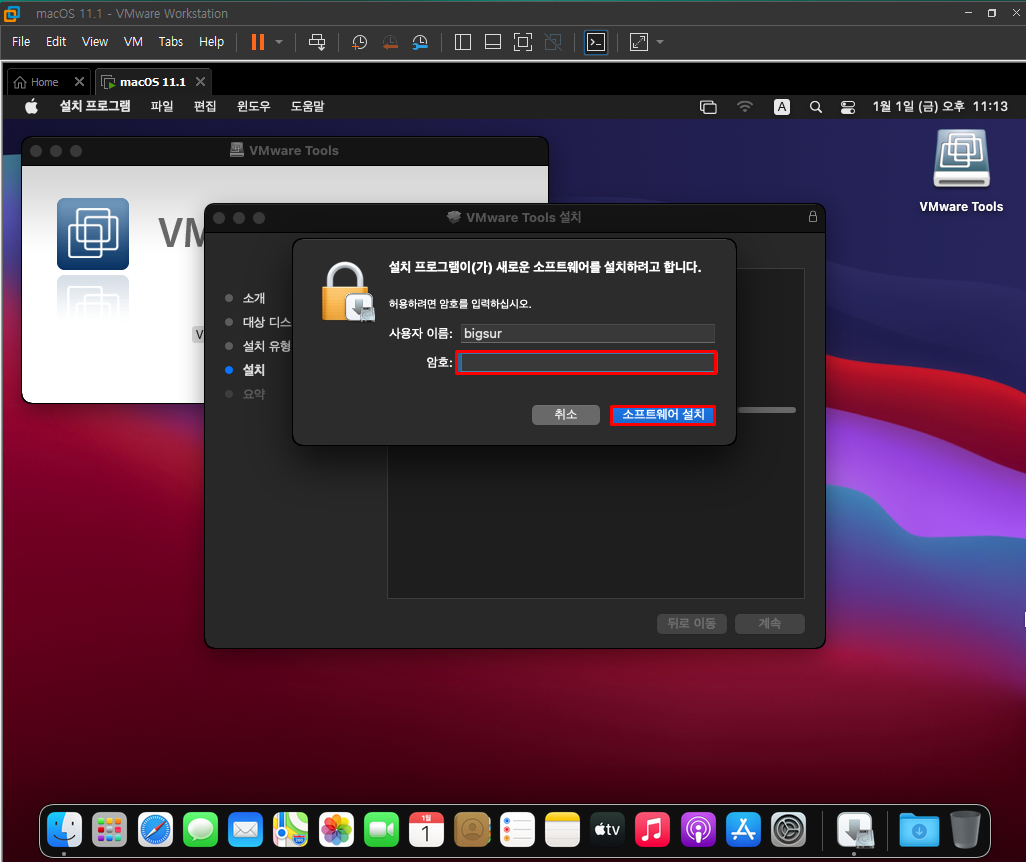Open Finder from the Dock
1026x862 pixels.
click(x=64, y=830)
